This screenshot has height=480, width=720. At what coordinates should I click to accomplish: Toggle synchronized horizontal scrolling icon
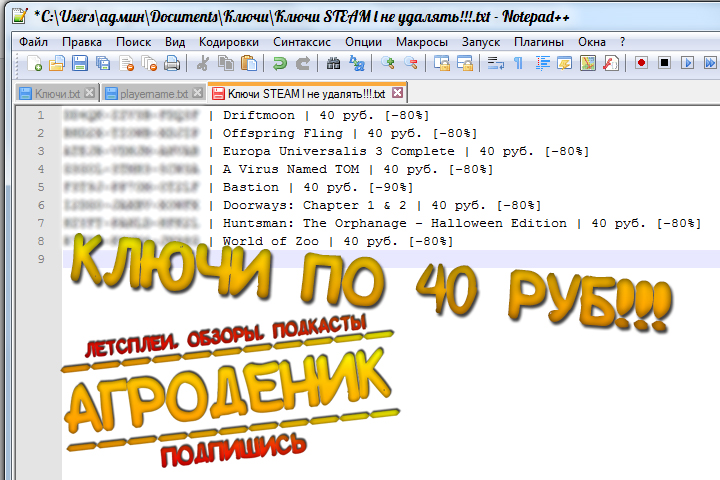[465, 63]
